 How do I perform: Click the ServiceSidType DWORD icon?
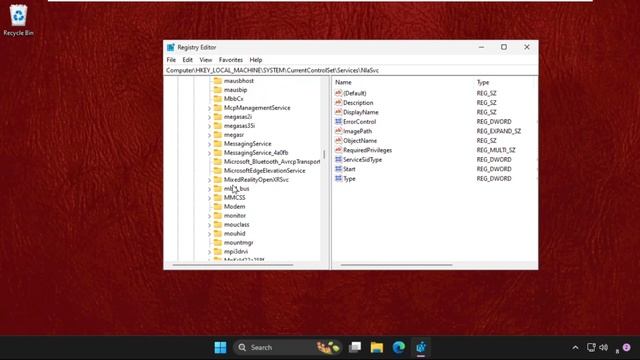tap(338, 160)
